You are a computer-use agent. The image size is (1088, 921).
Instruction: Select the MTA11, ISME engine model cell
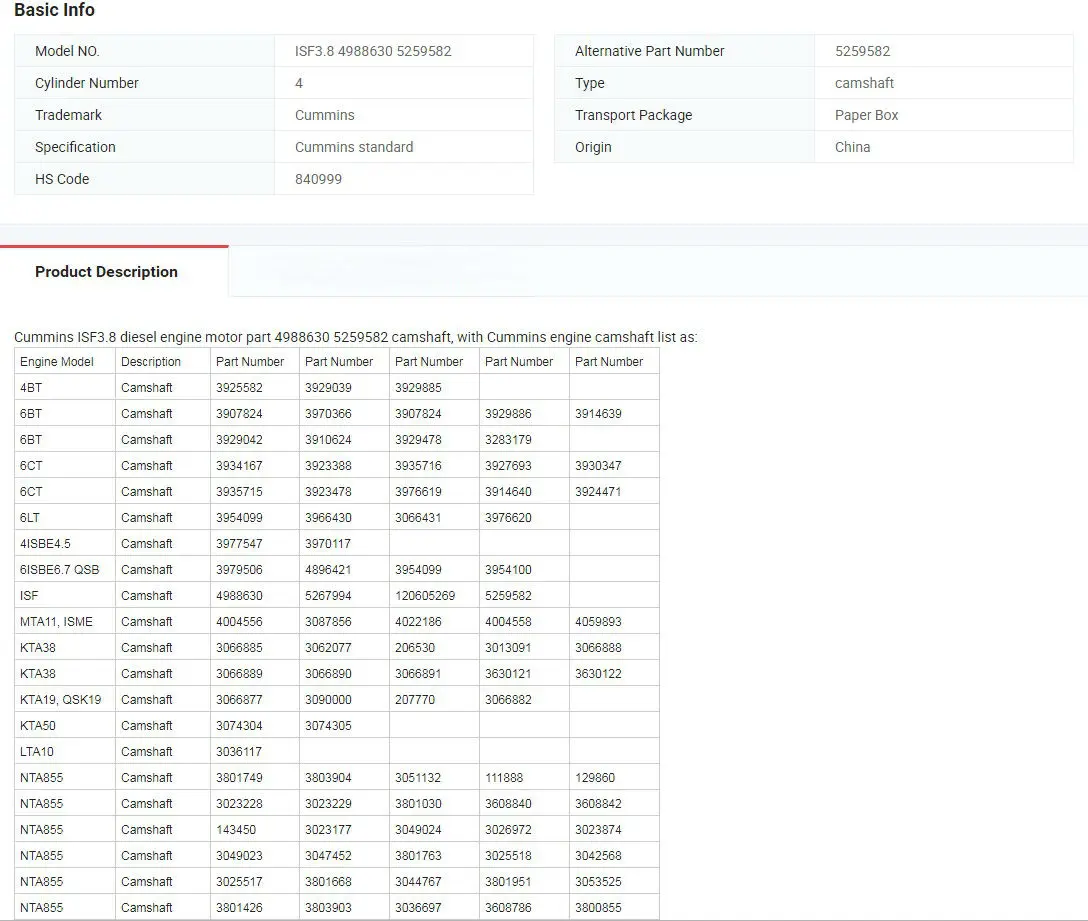(x=56, y=622)
